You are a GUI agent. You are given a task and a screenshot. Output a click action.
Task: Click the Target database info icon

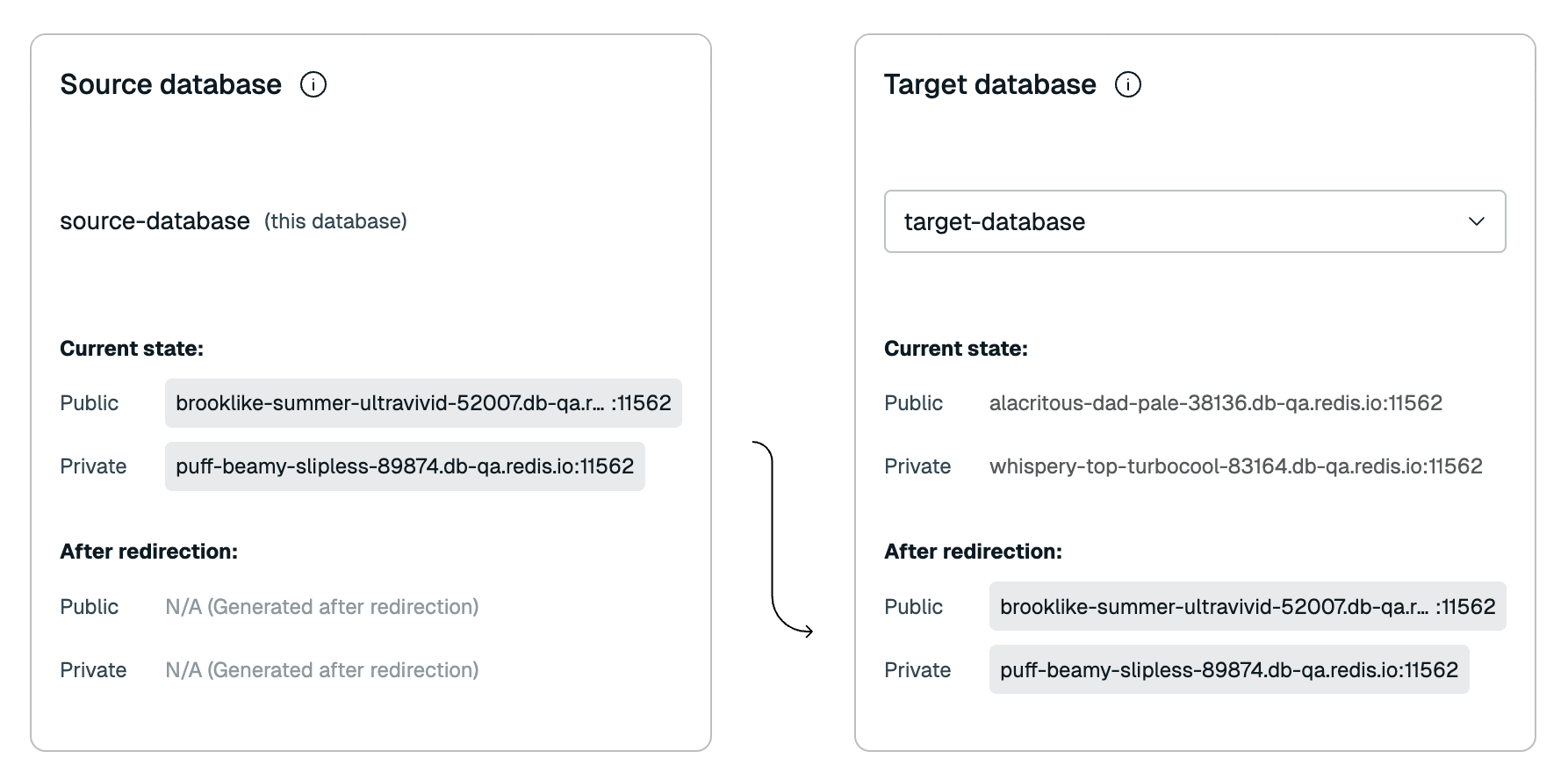1128,84
